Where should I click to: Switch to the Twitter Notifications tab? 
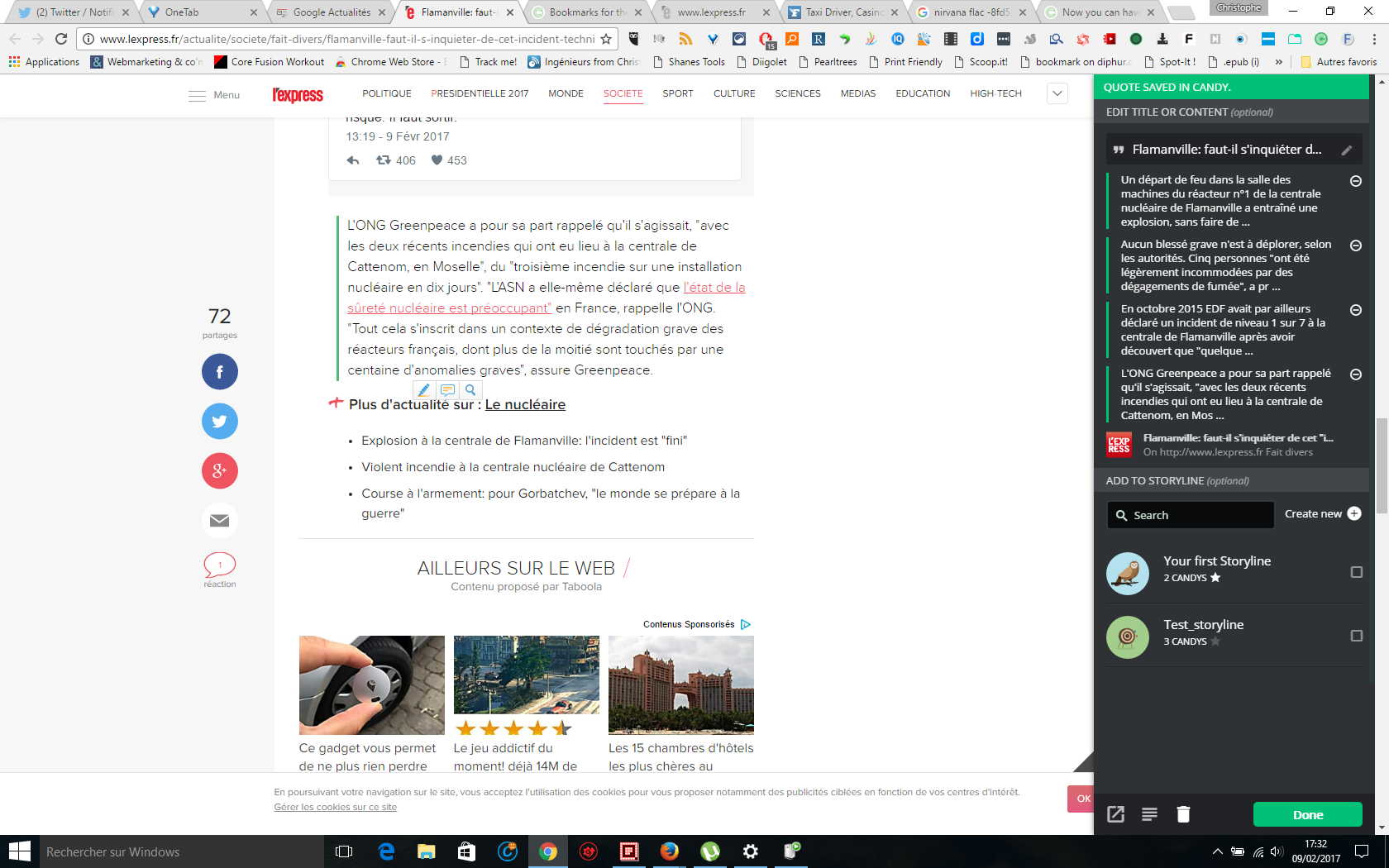tap(73, 12)
